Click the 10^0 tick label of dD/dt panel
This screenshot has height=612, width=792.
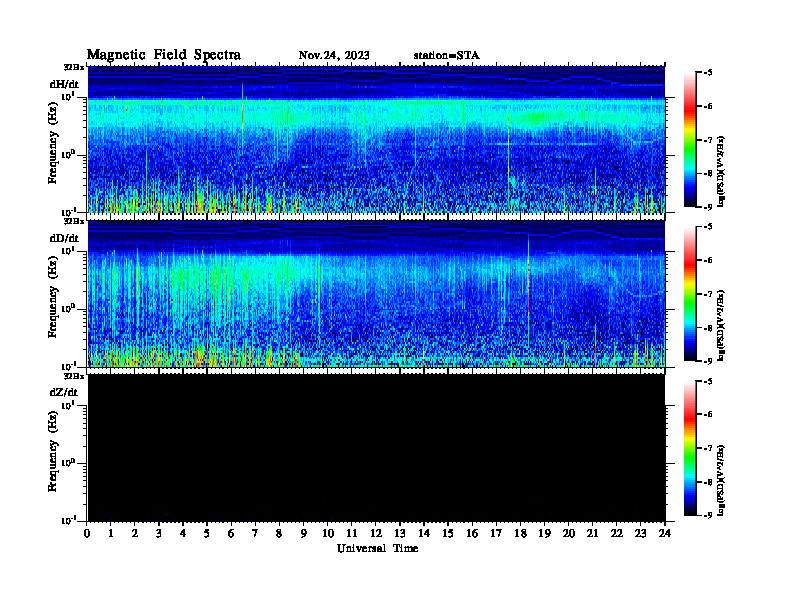tap(68, 309)
